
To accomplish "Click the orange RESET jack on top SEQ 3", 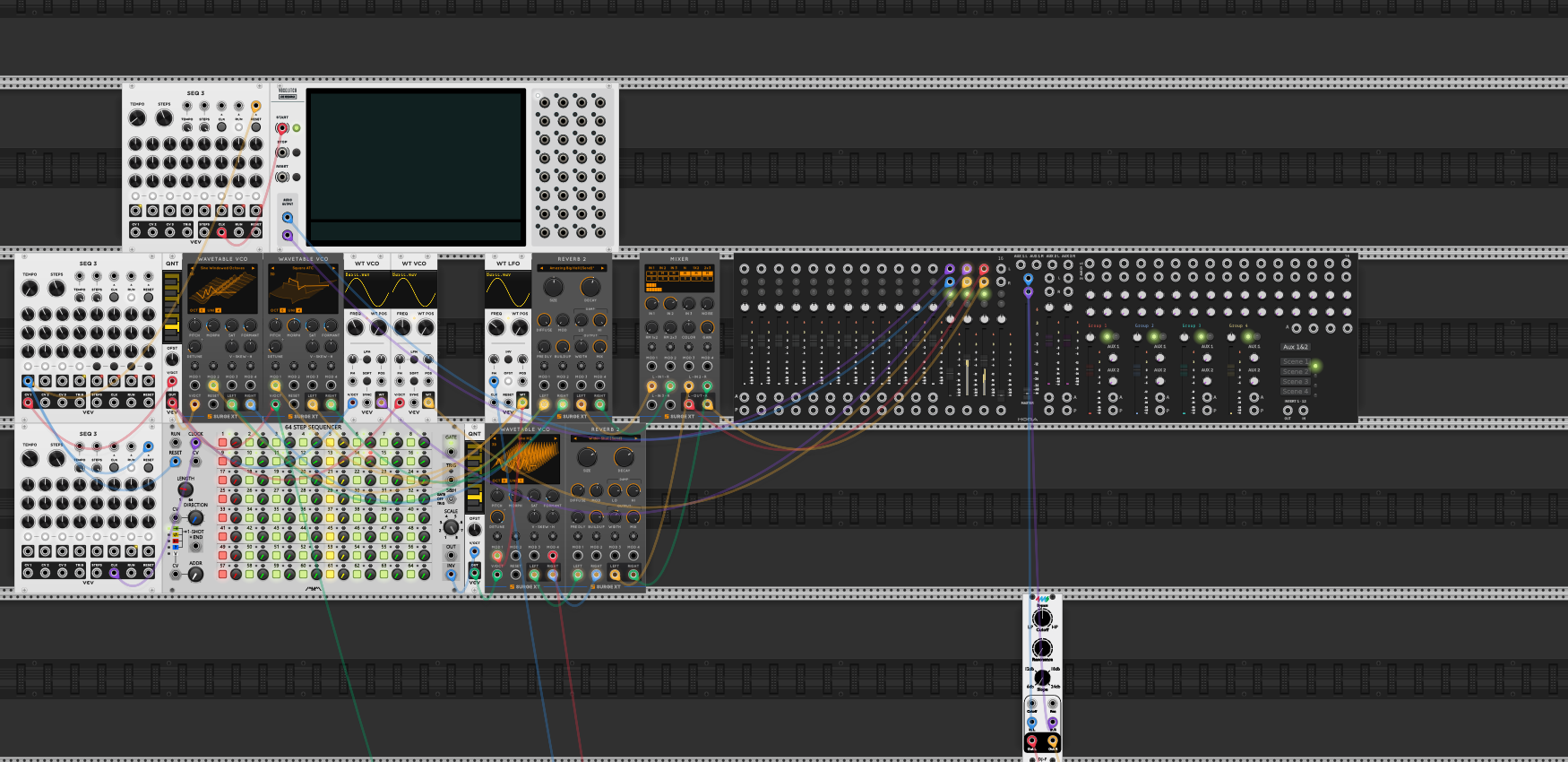I will click(x=256, y=106).
